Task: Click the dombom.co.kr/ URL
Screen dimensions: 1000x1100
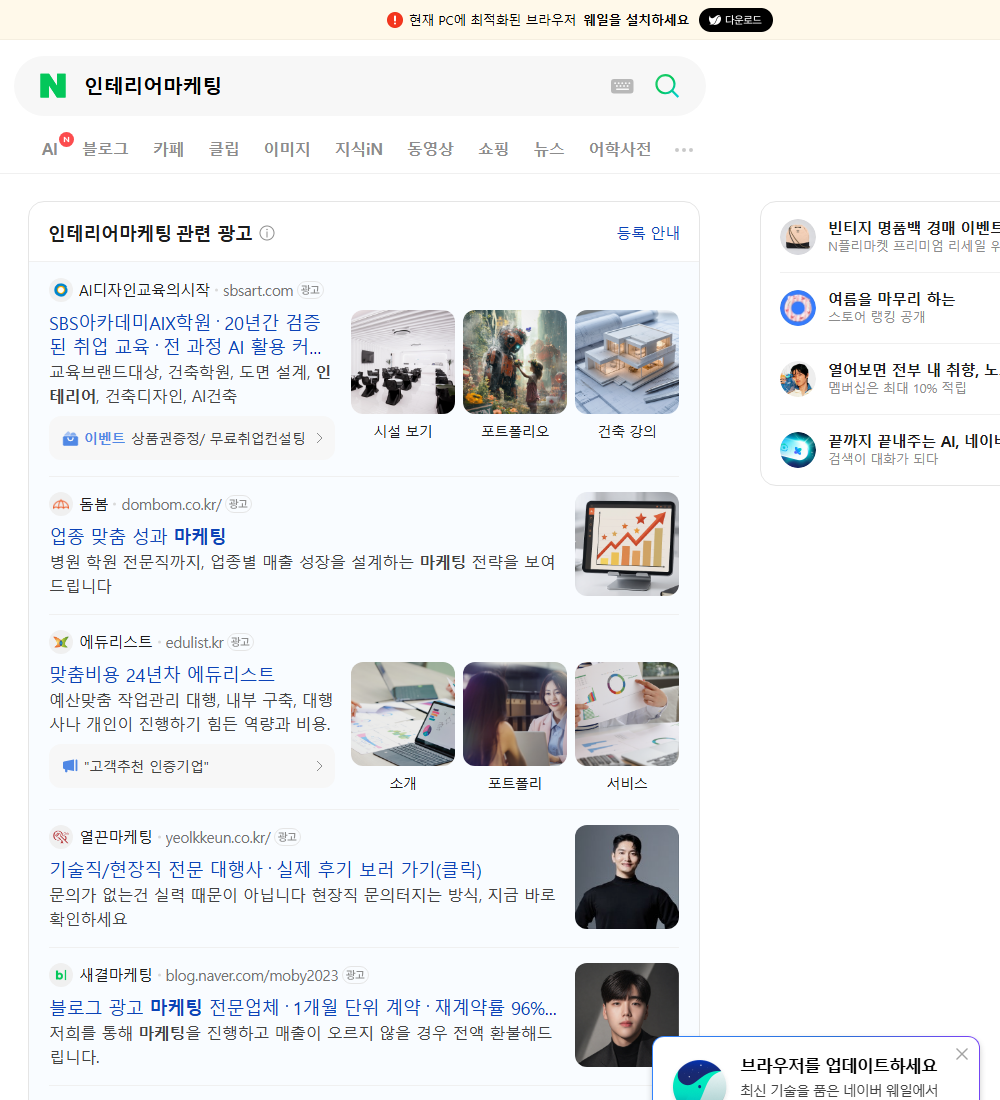Action: 171,504
